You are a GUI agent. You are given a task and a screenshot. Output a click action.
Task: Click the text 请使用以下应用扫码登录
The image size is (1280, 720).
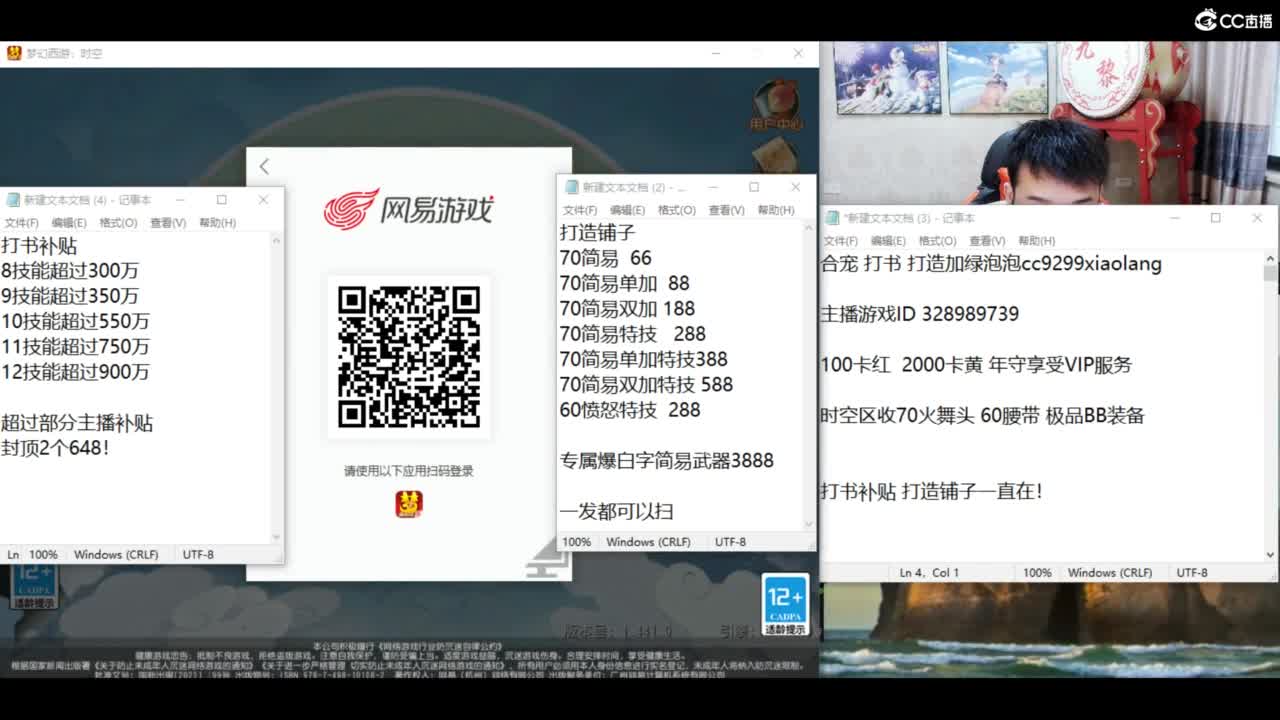point(409,471)
